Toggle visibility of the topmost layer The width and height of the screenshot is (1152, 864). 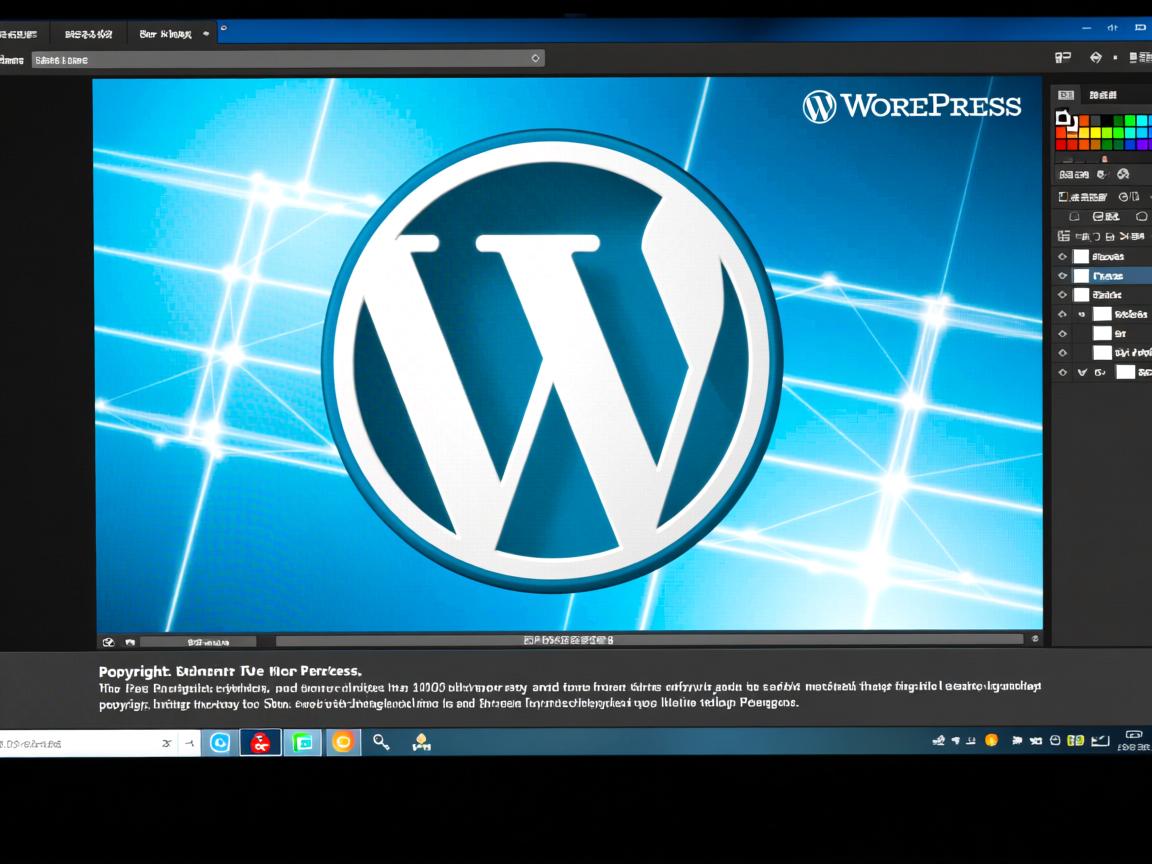point(1064,257)
